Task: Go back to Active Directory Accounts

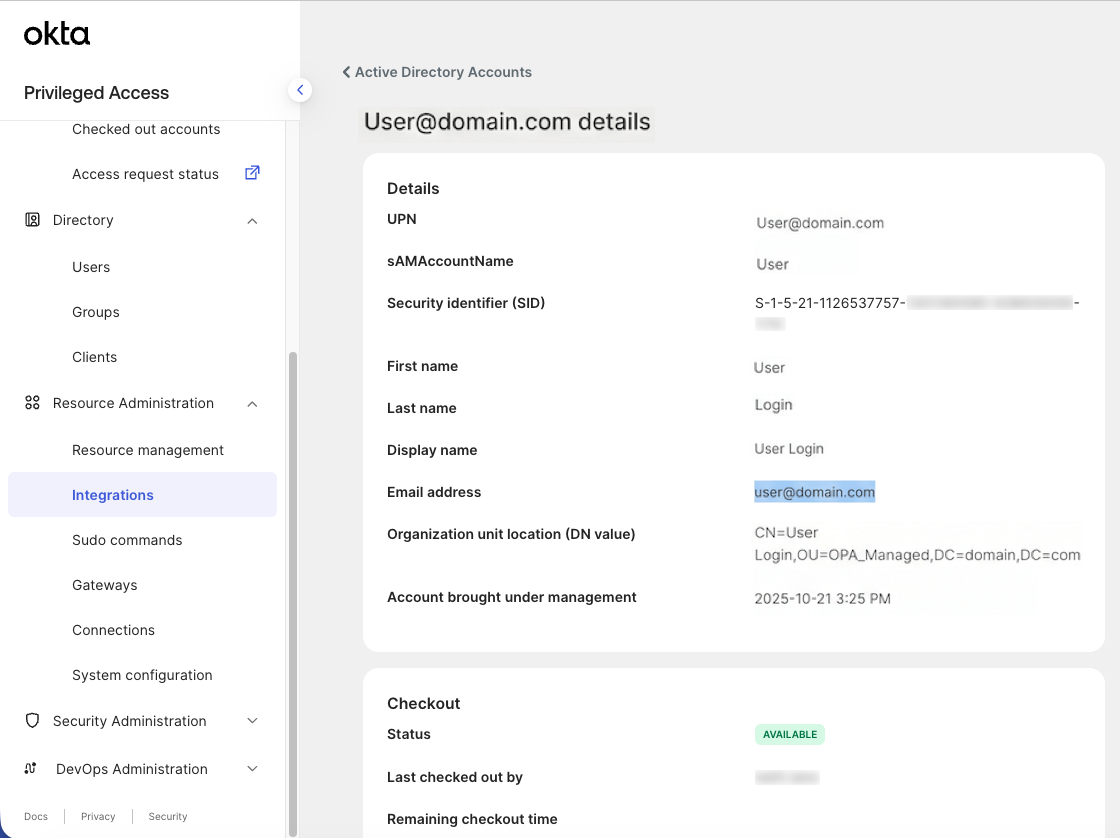Action: [x=443, y=72]
